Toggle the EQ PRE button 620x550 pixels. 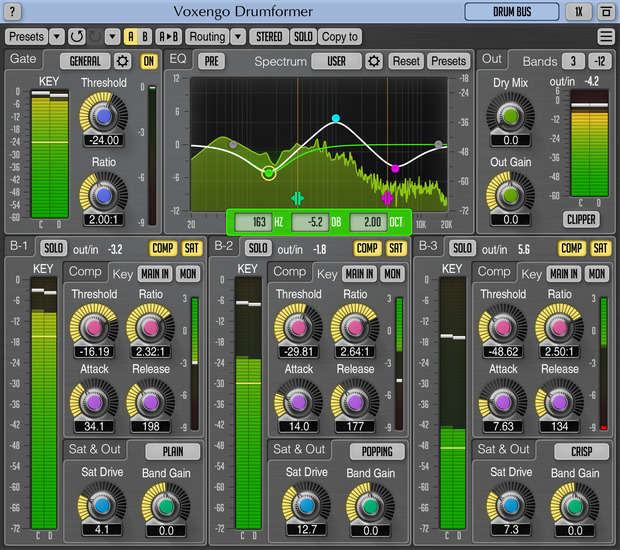212,61
